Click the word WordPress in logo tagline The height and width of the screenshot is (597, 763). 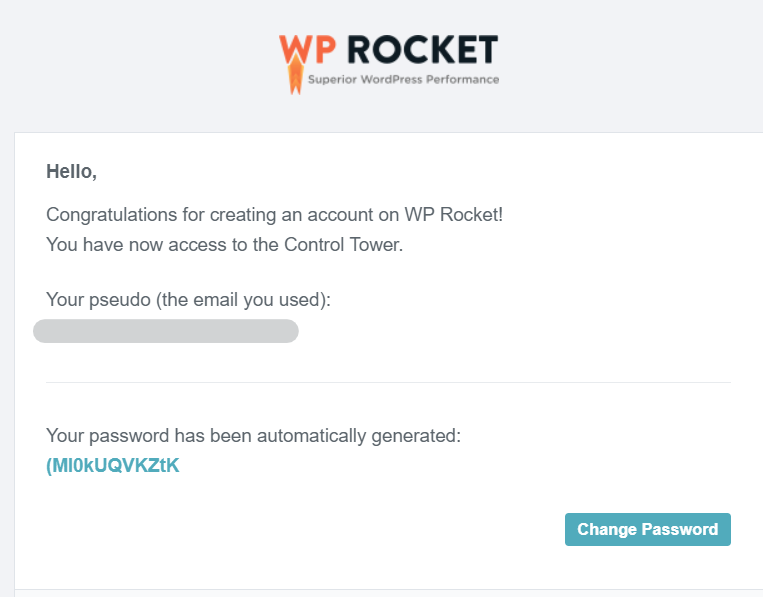point(392,79)
